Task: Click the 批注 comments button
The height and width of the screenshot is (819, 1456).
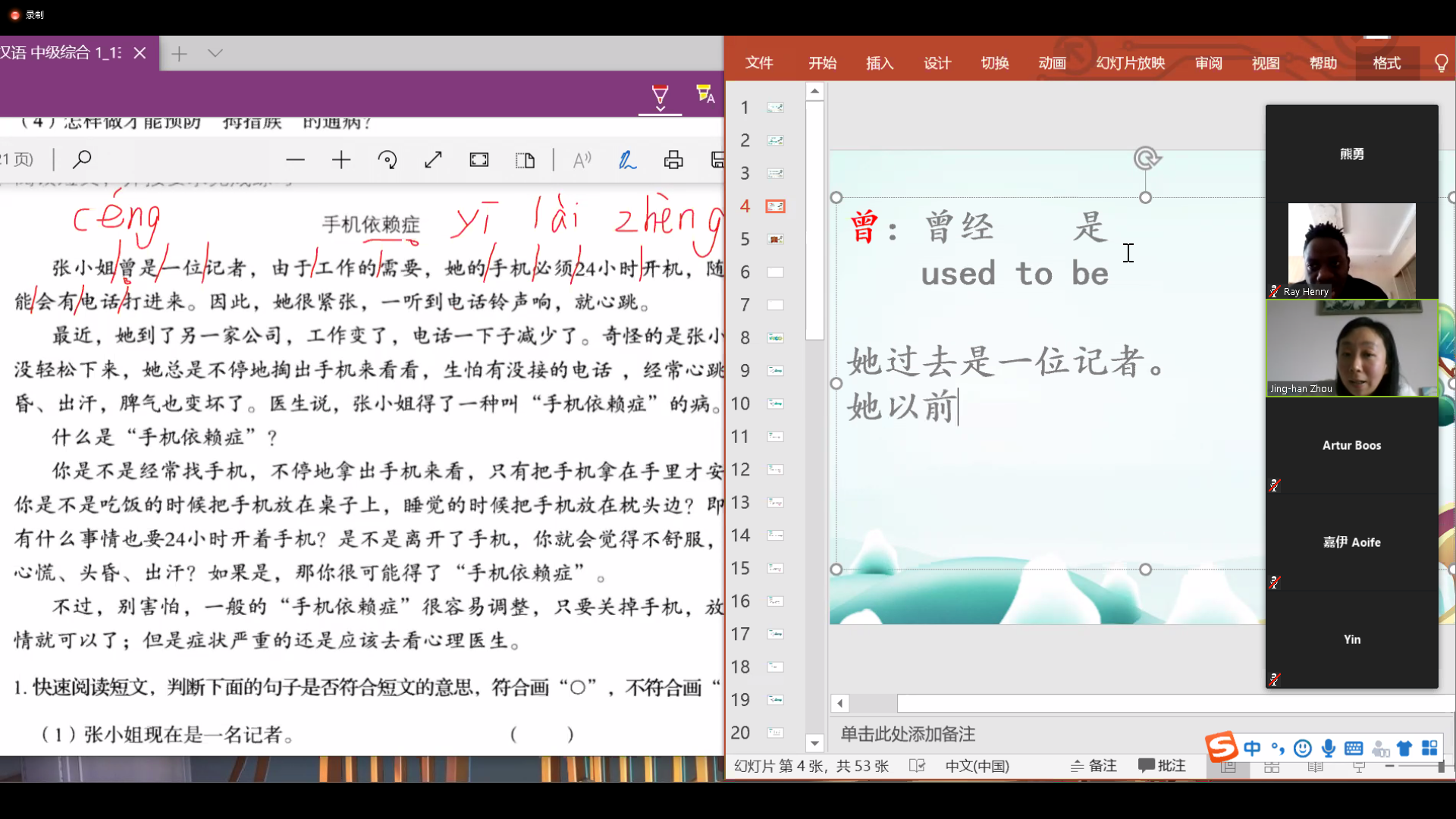Action: point(1163,766)
